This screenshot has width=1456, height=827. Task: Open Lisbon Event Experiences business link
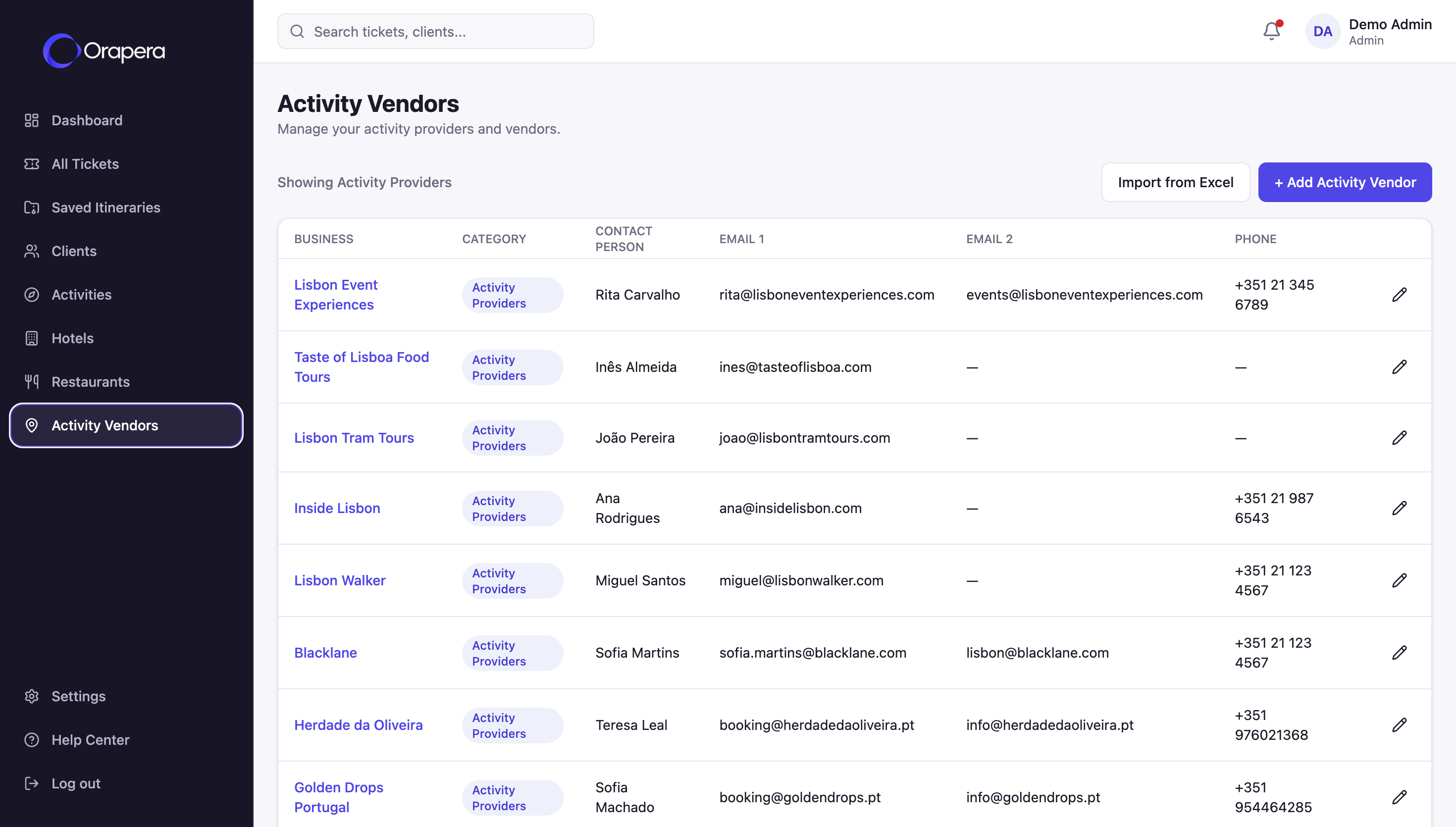336,295
